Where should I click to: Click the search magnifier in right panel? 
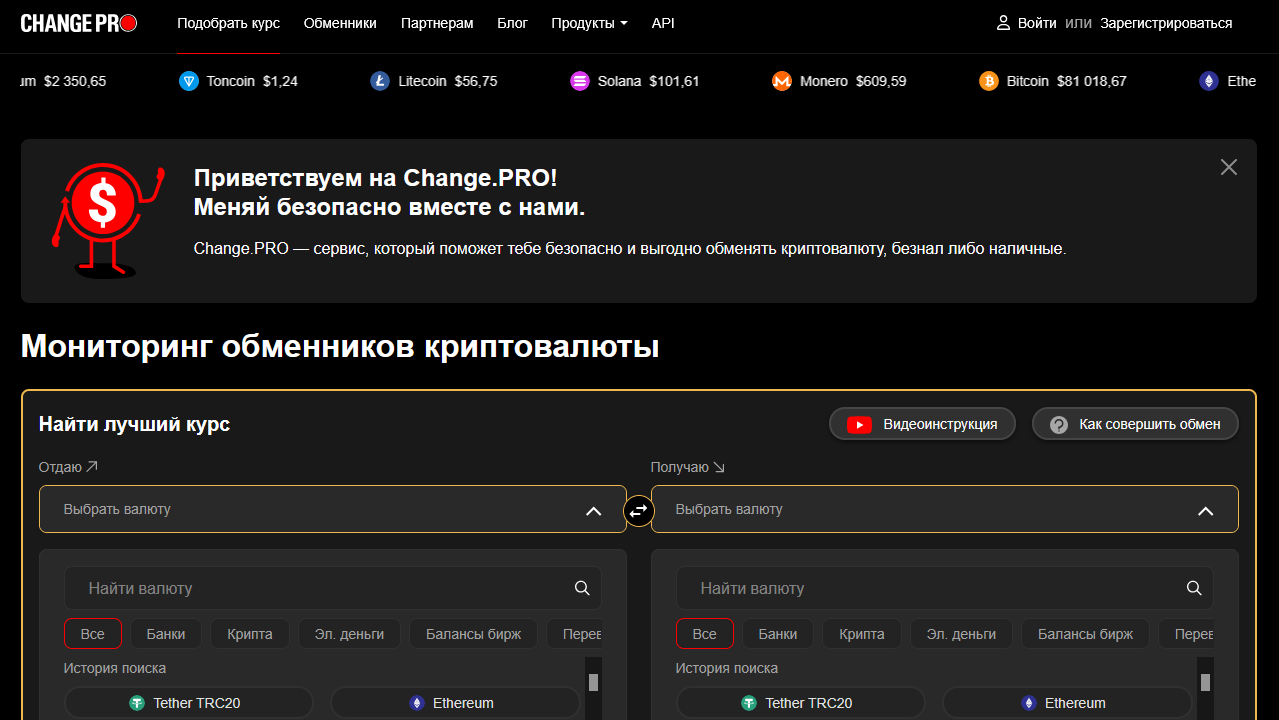1194,588
